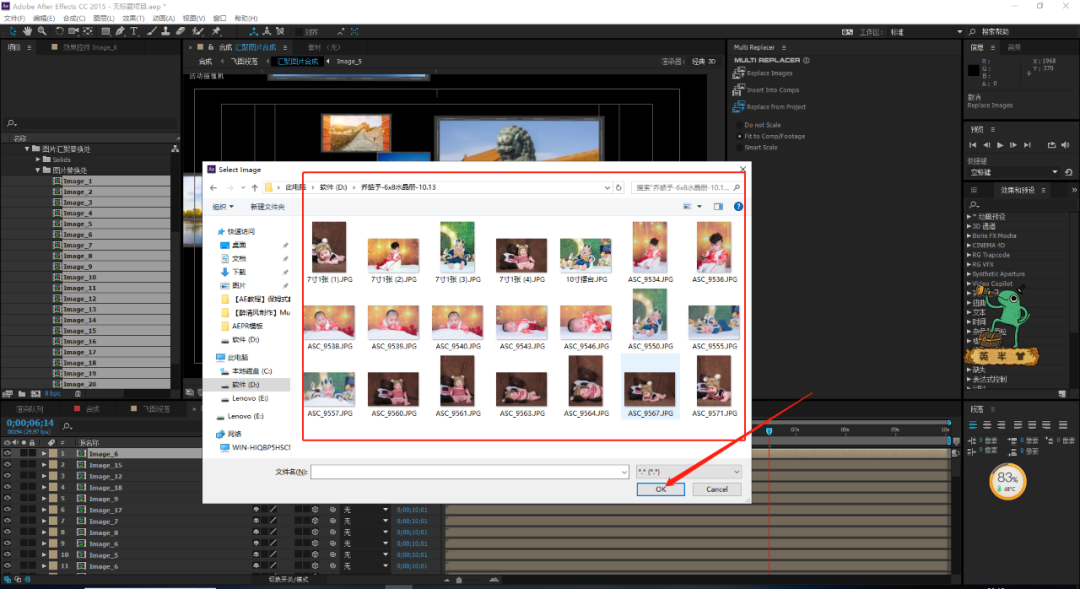The height and width of the screenshot is (589, 1080).
Task: Expand properties of layer Image_15
Action: coord(43,465)
